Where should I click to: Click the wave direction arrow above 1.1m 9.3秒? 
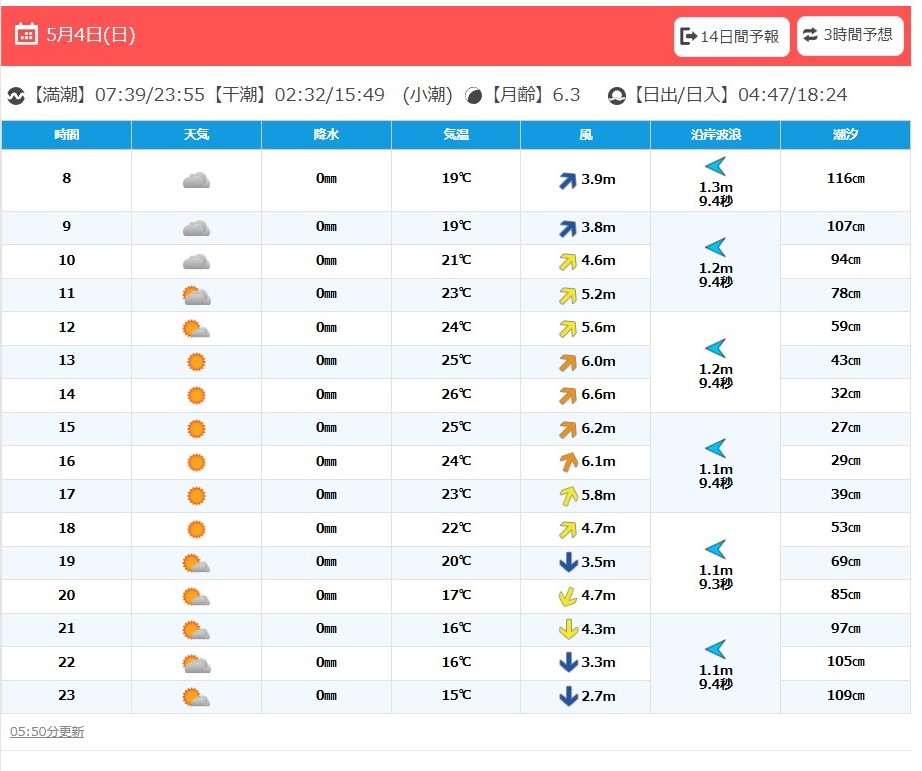[716, 549]
